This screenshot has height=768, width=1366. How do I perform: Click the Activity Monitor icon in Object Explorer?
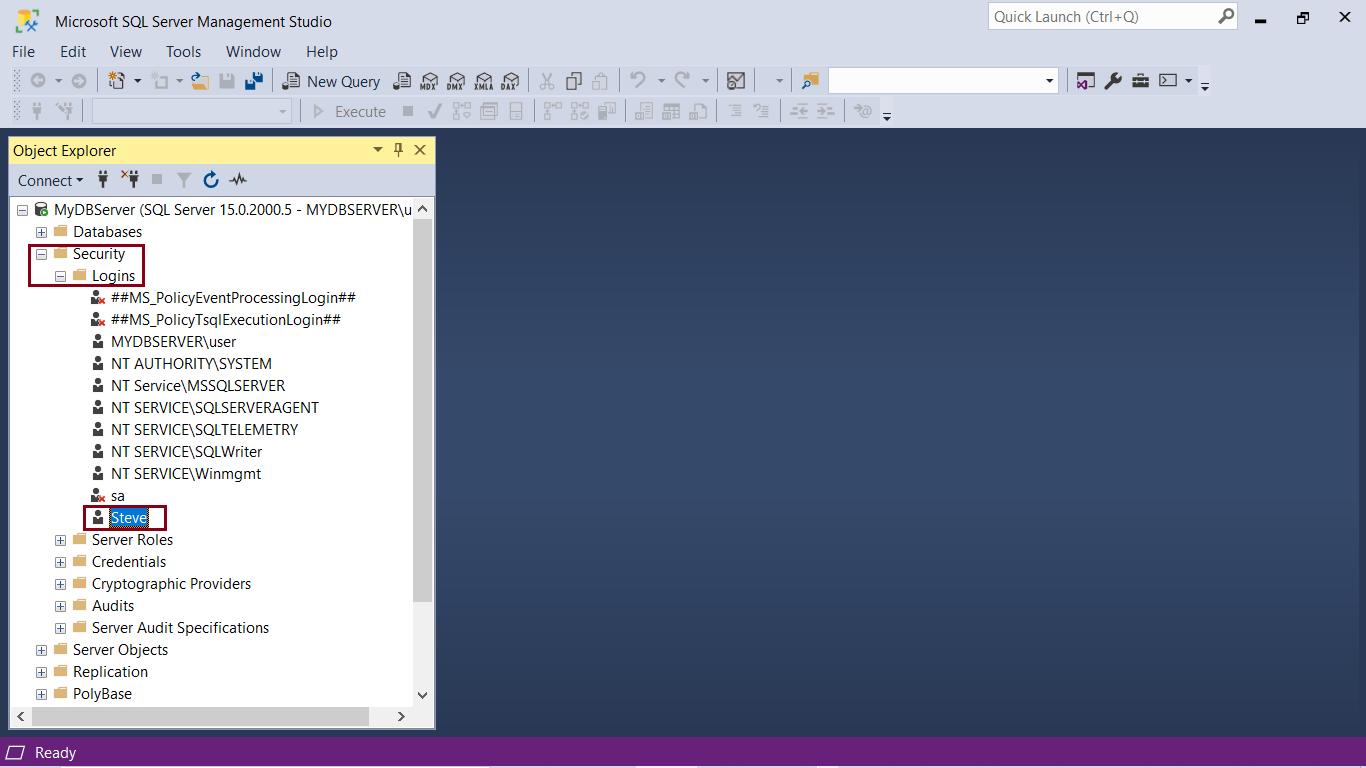(237, 180)
